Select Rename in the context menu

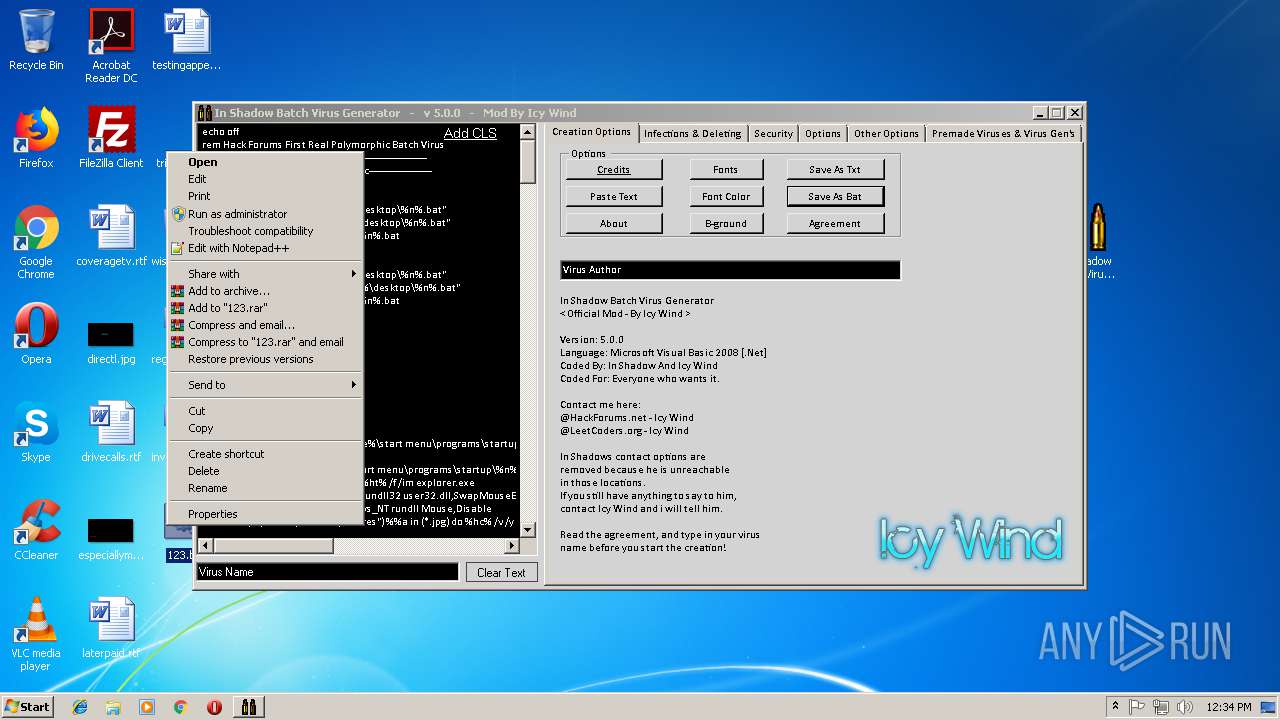click(264, 488)
